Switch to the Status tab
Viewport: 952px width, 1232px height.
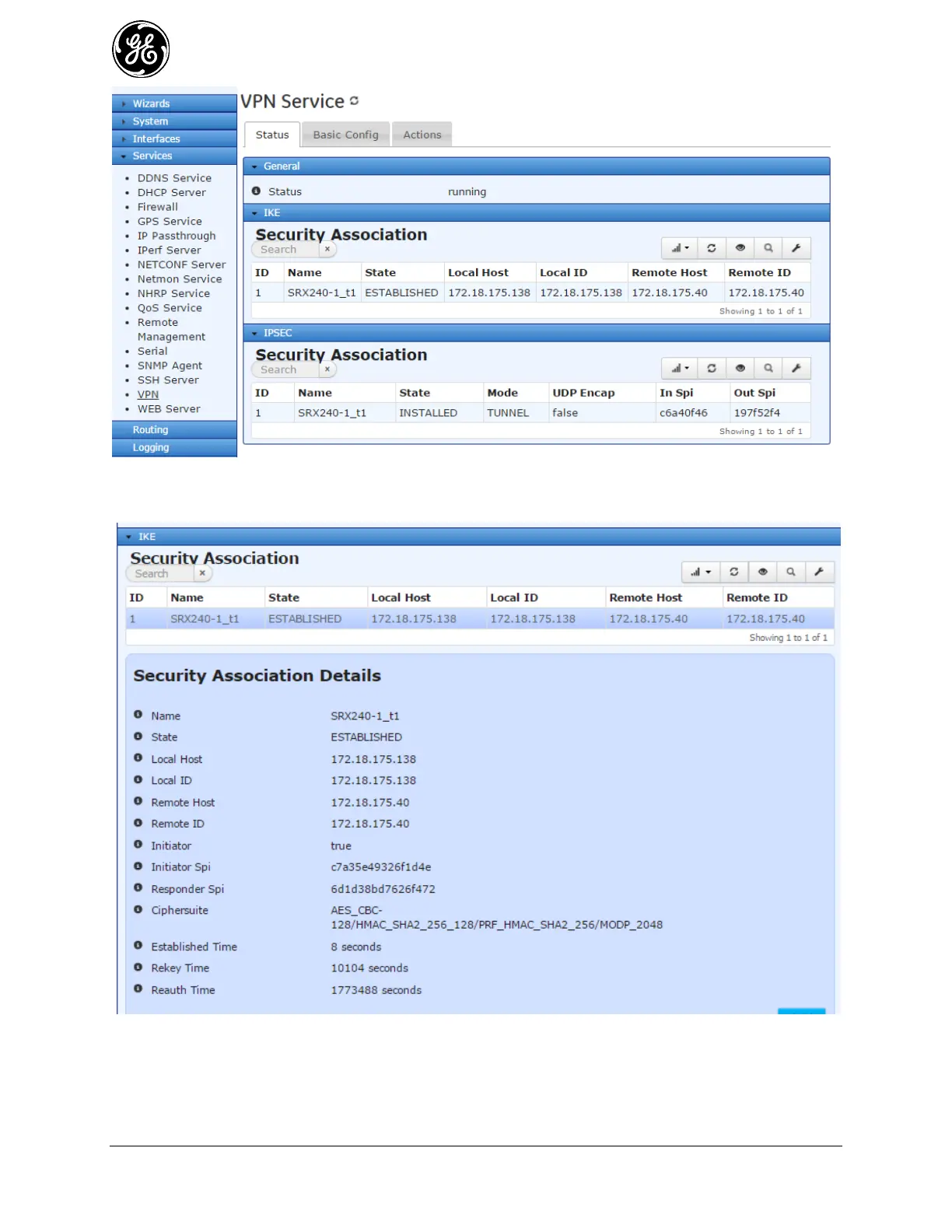(272, 135)
